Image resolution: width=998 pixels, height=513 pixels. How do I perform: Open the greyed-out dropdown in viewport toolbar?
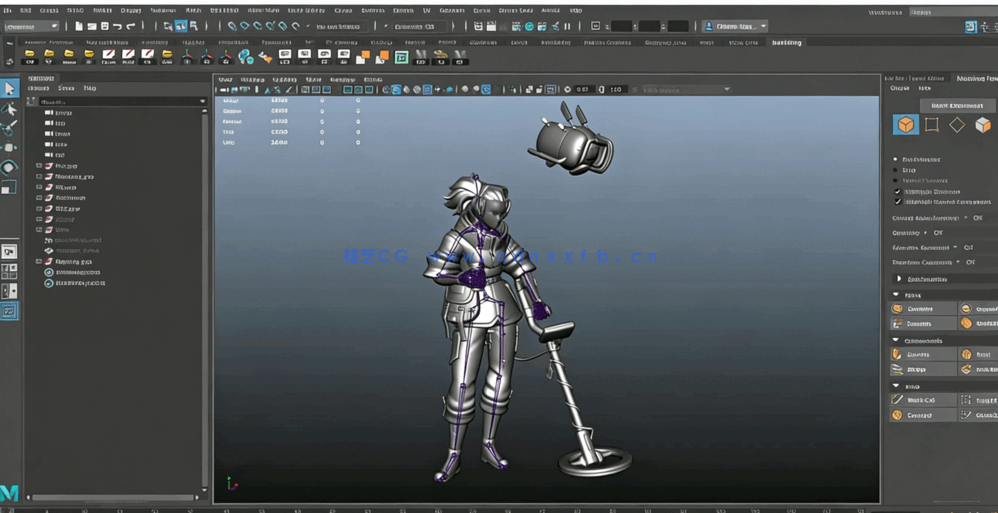[686, 90]
